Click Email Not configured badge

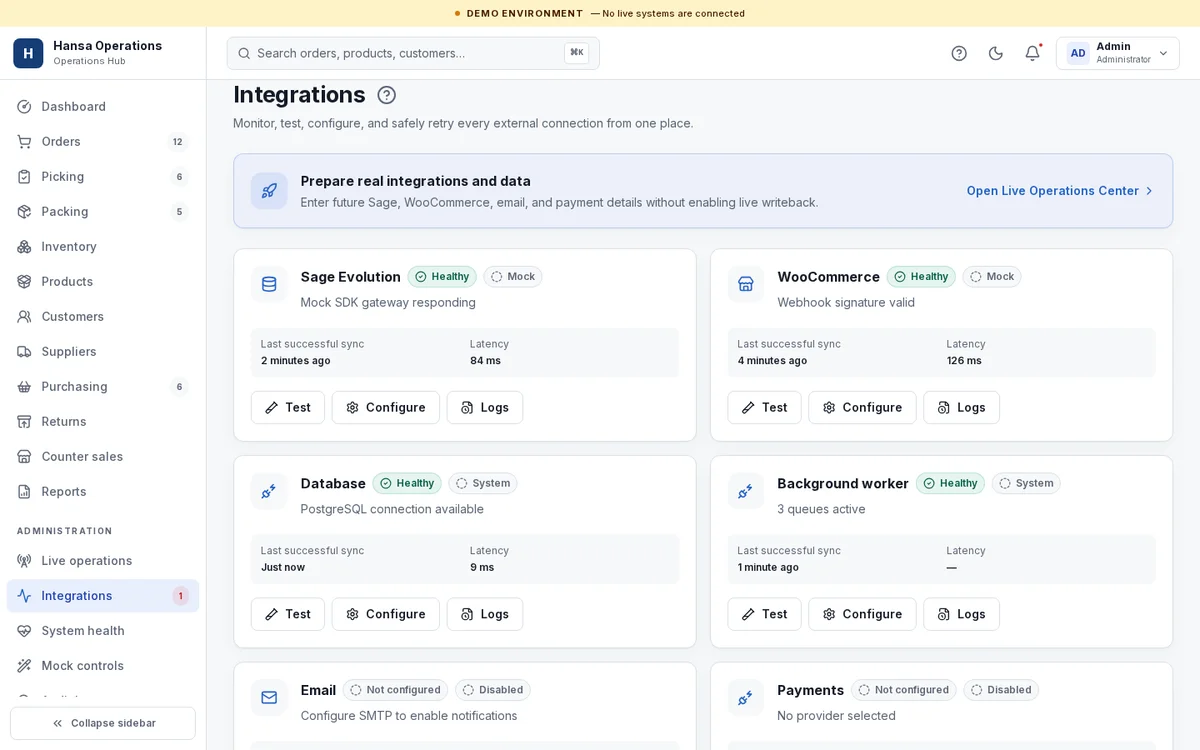[x=395, y=690]
